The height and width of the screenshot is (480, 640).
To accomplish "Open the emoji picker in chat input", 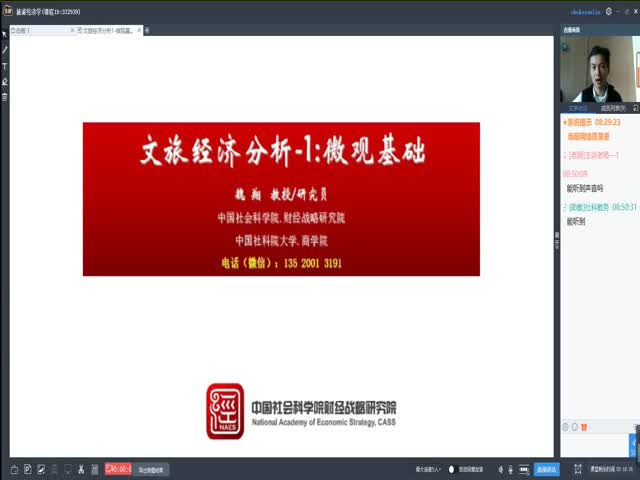I will [565, 427].
